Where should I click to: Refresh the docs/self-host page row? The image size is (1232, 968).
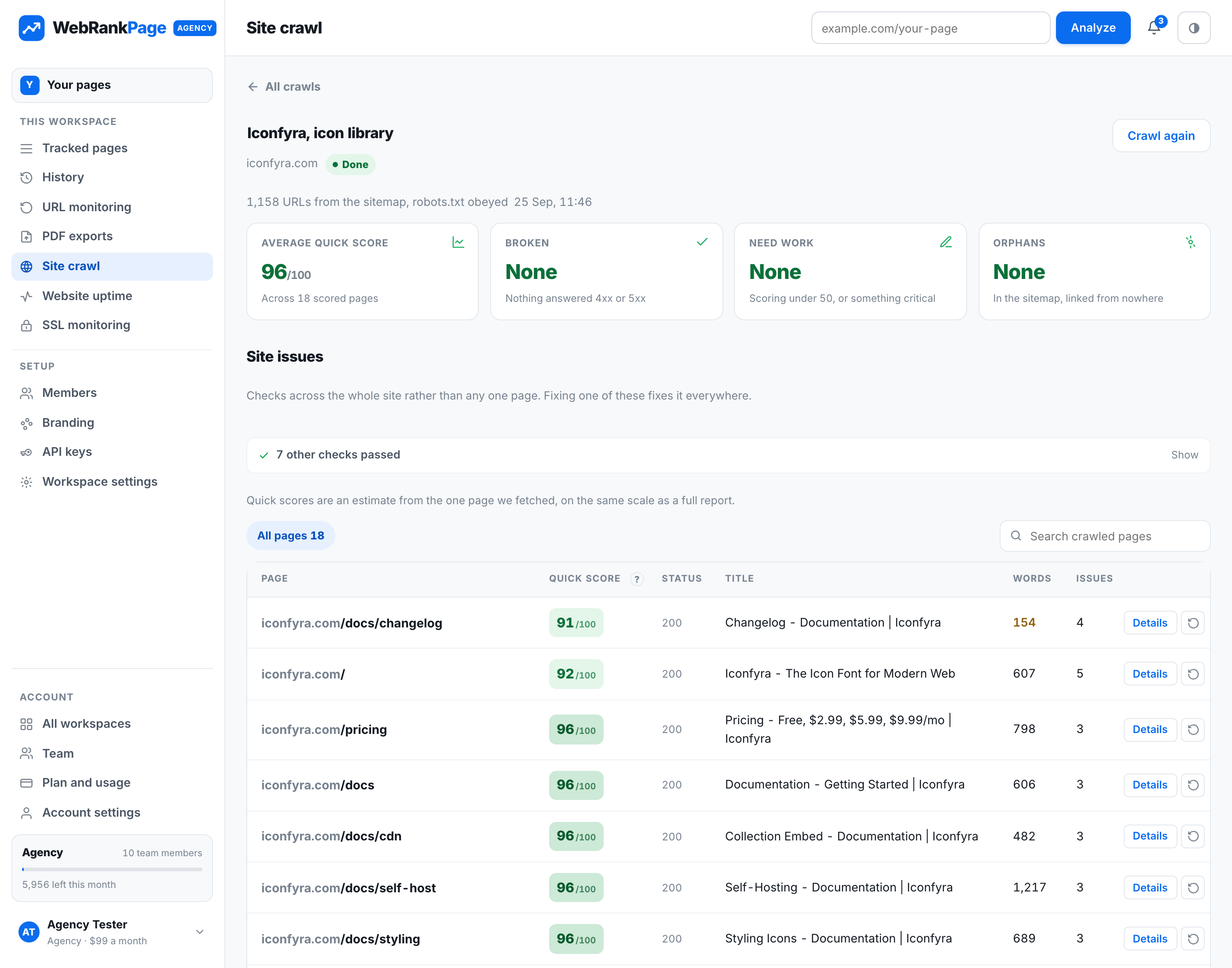click(1193, 887)
